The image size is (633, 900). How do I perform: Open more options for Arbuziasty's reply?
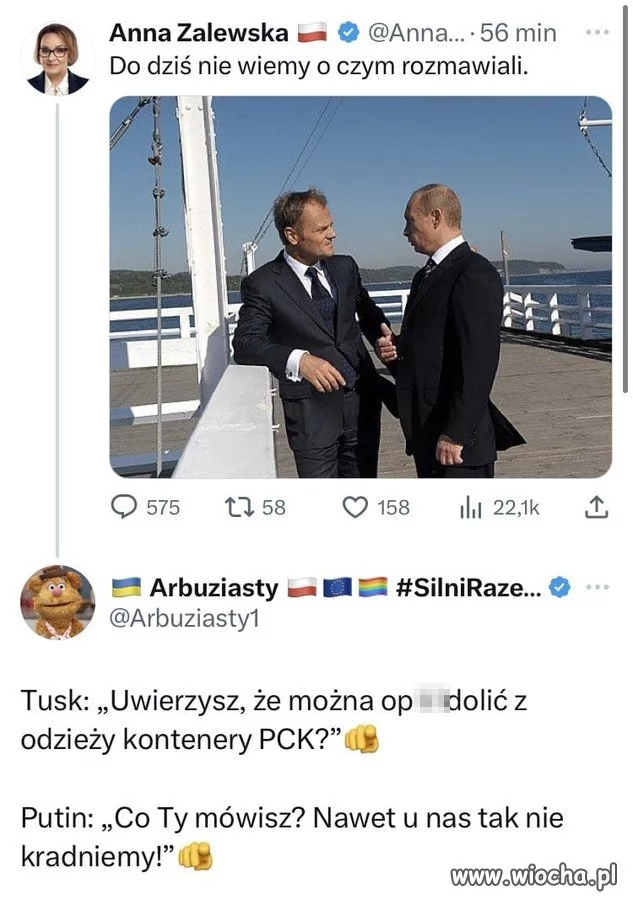pyautogui.click(x=597, y=586)
